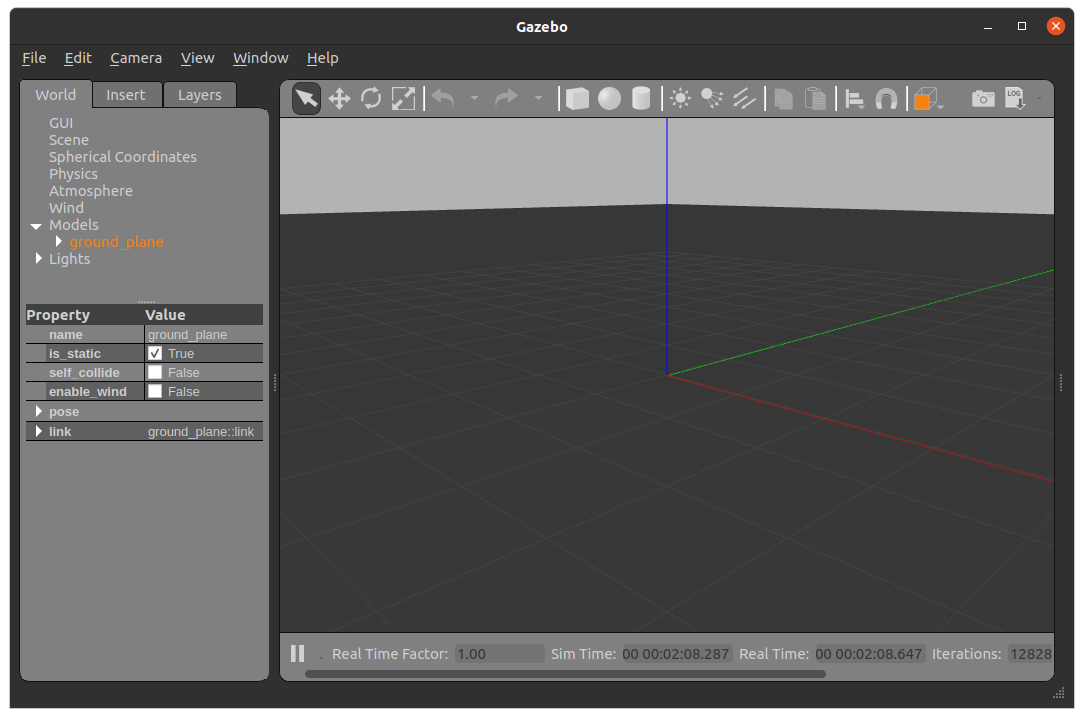The height and width of the screenshot is (718, 1084).
Task: Select Scene in the world tree
Action: click(68, 140)
